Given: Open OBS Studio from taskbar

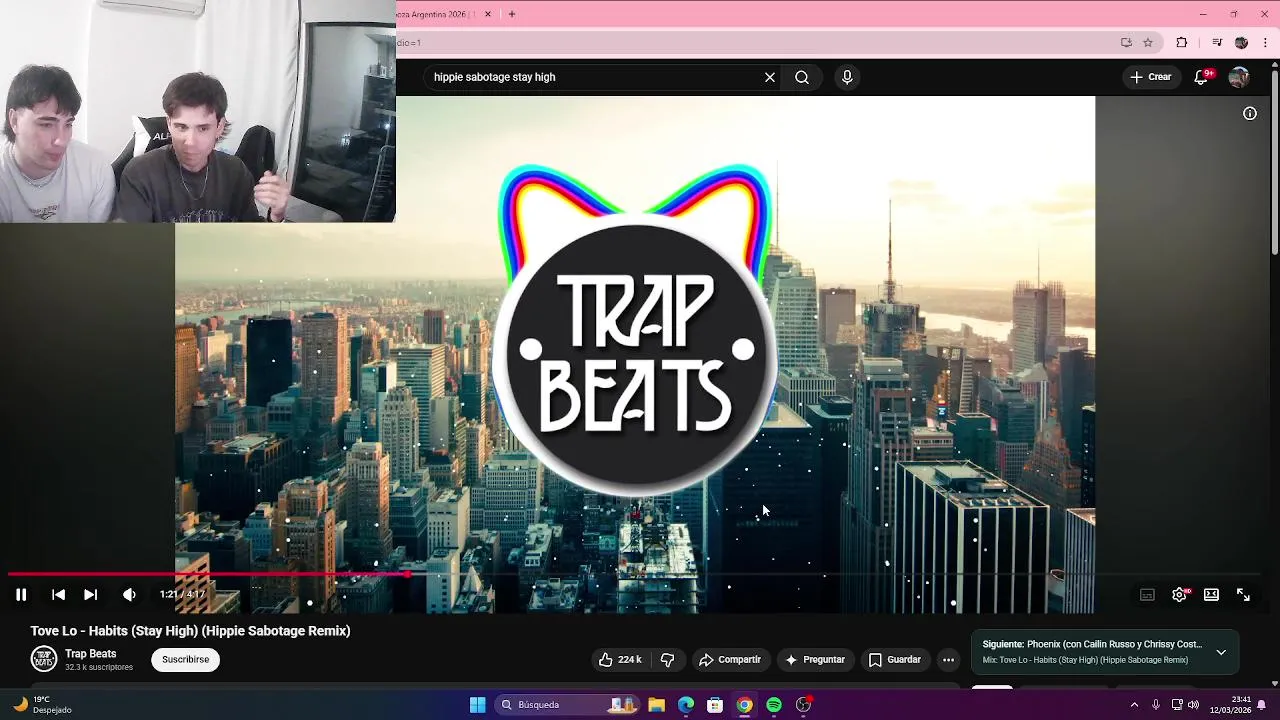Looking at the screenshot, I should point(803,705).
